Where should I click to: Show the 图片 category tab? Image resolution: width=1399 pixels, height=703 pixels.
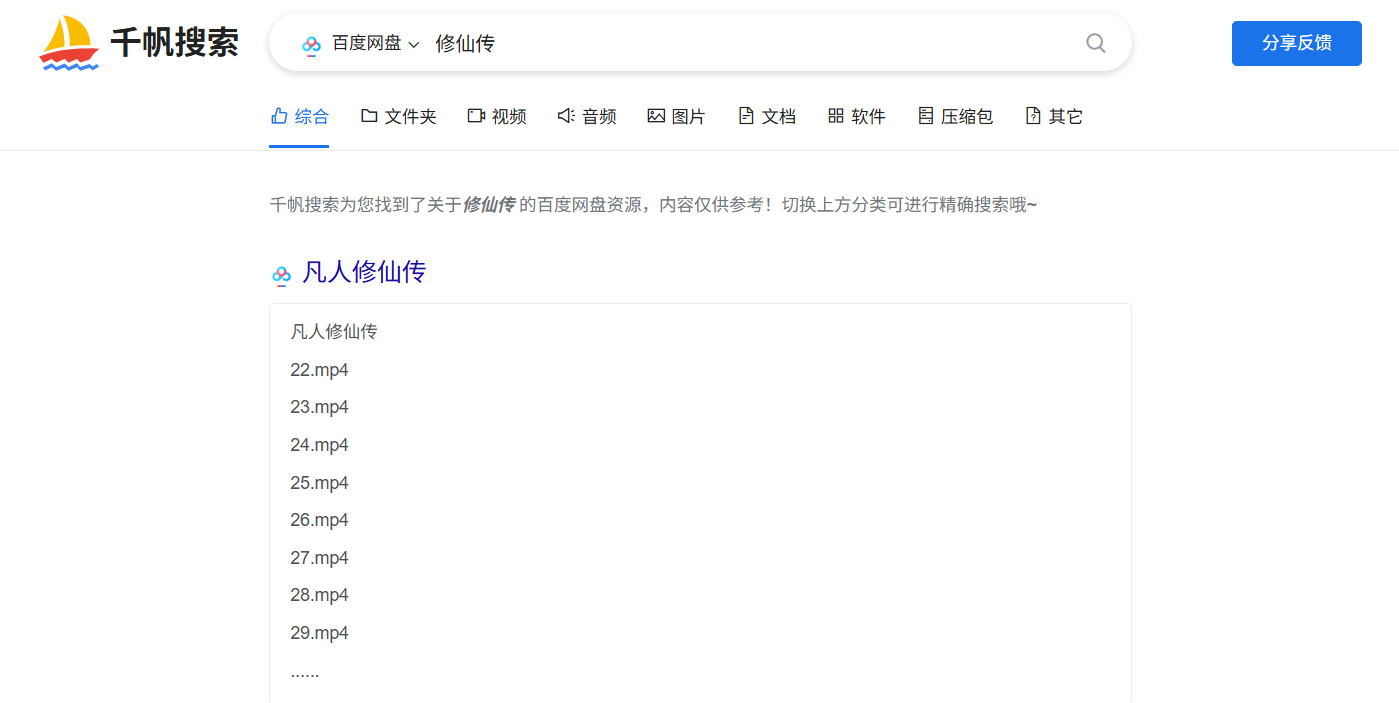[676, 116]
